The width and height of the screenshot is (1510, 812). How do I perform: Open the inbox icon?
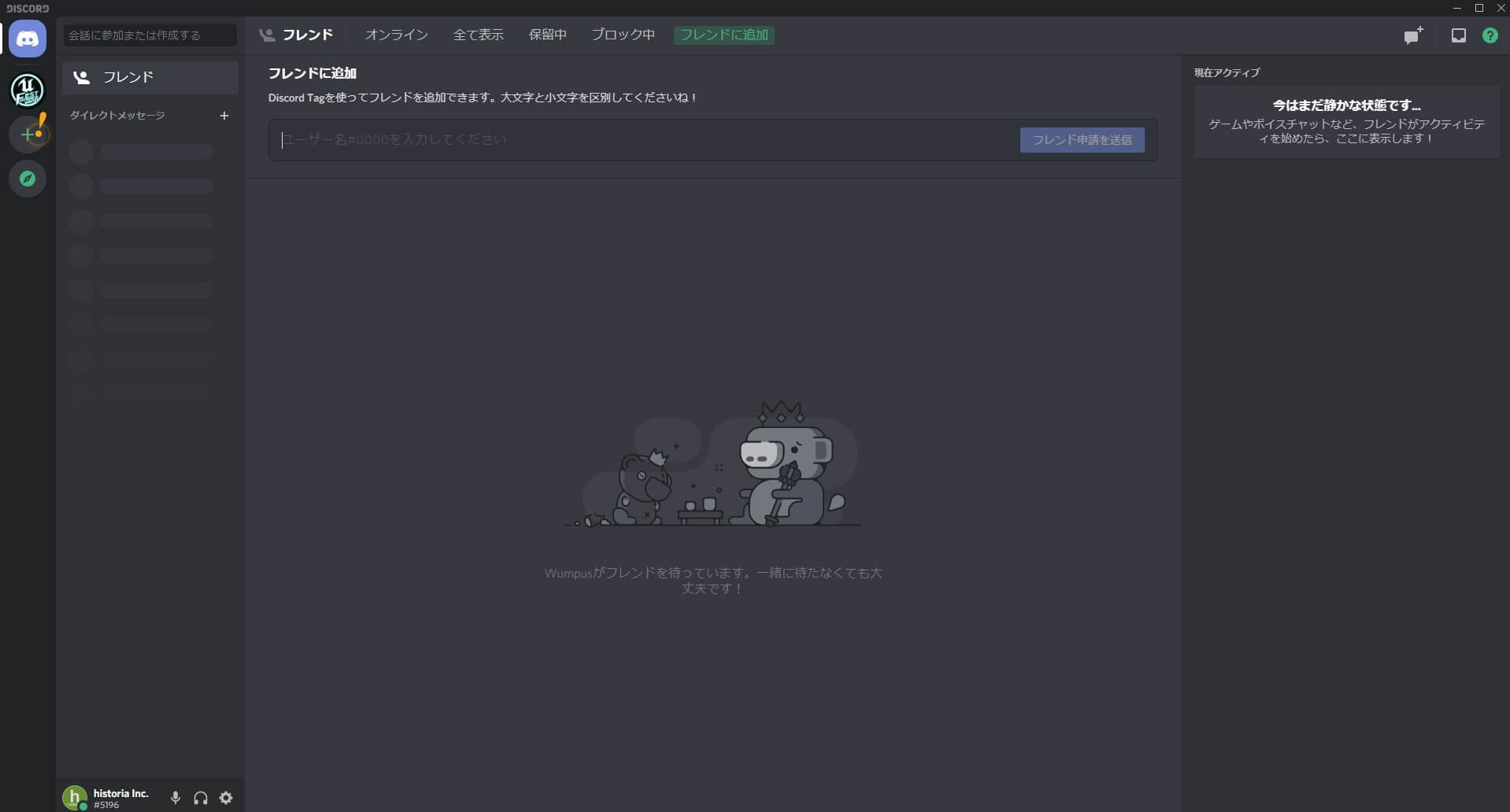coord(1459,35)
